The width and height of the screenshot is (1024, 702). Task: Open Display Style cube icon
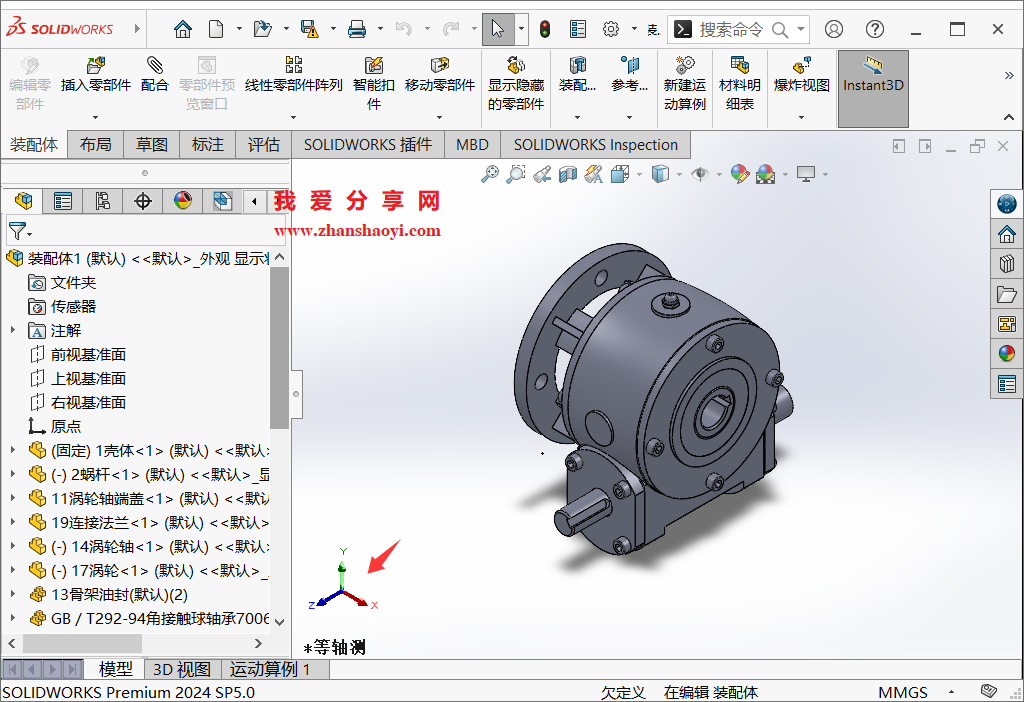tap(660, 174)
